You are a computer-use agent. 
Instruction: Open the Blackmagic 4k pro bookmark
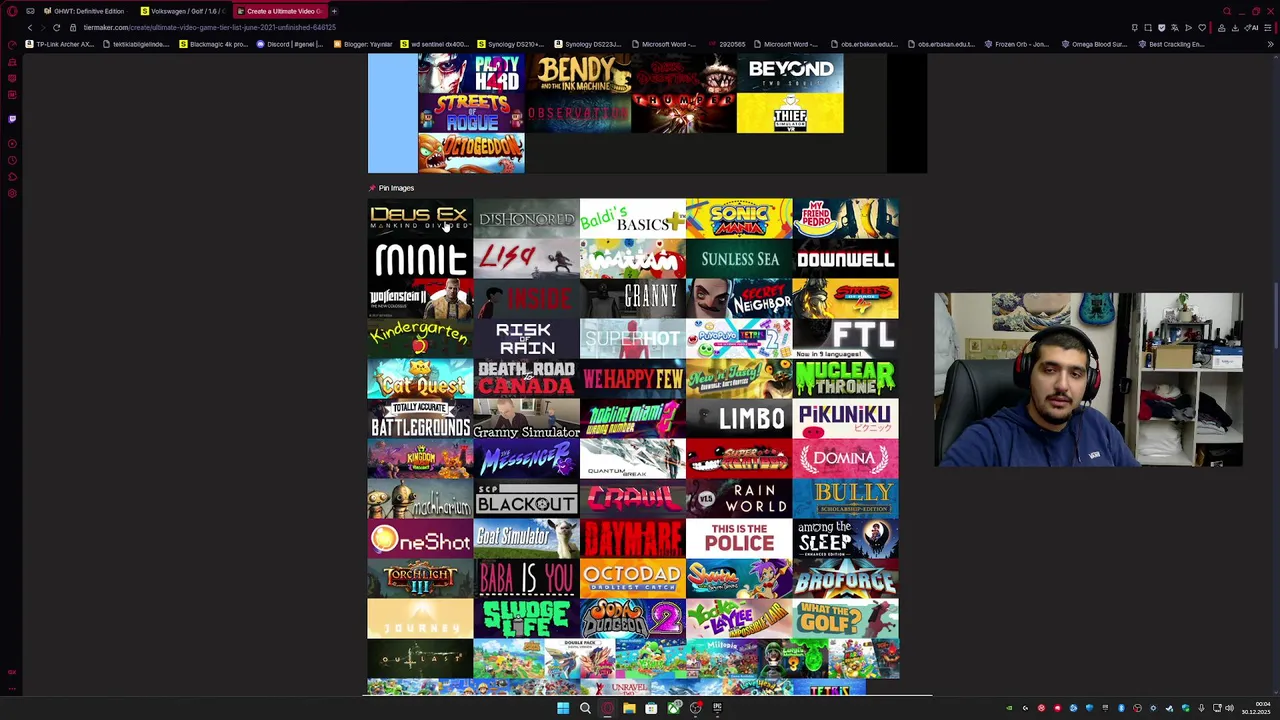coord(213,44)
